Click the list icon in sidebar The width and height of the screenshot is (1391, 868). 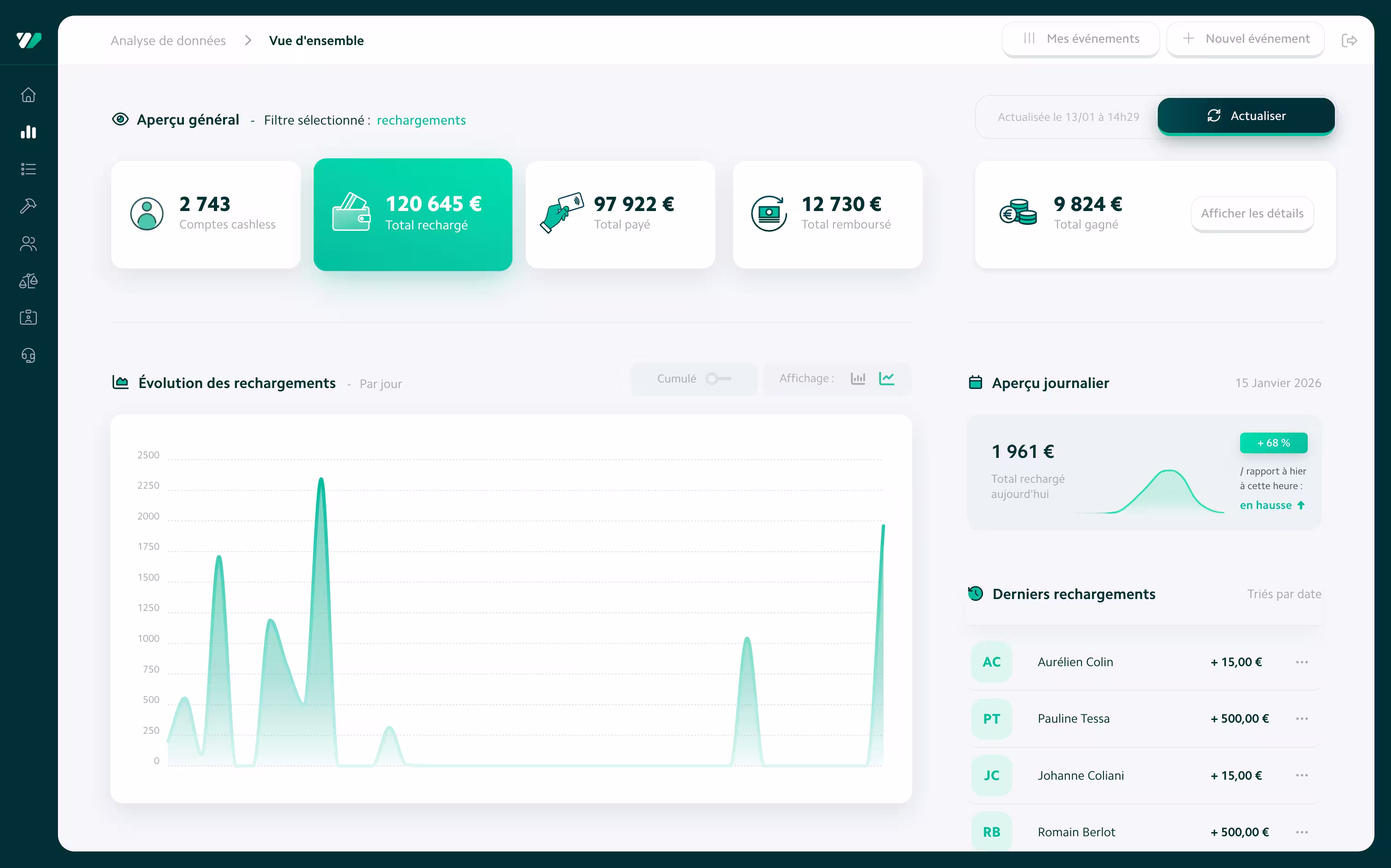[28, 169]
